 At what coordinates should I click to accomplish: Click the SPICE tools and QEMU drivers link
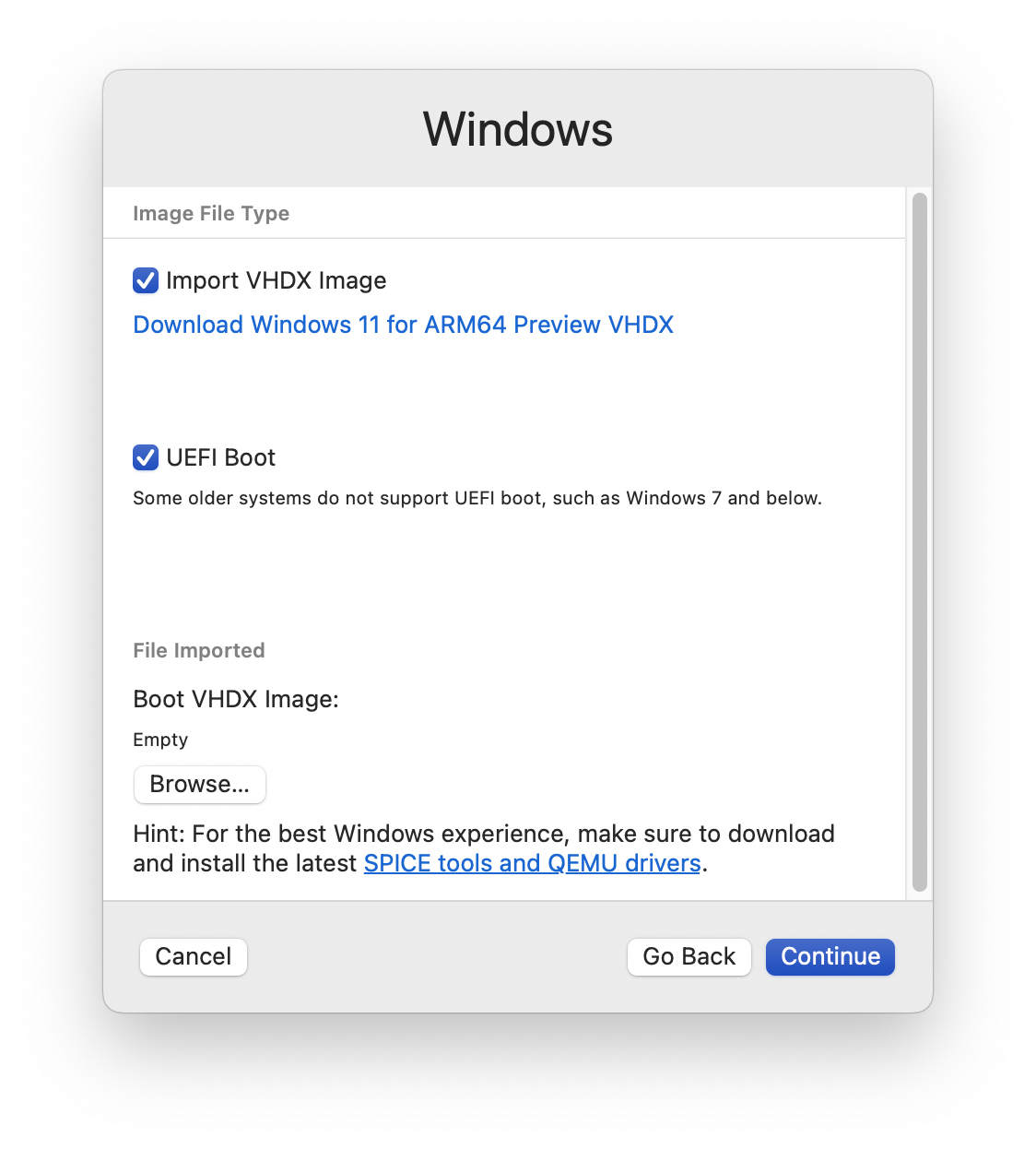click(531, 863)
